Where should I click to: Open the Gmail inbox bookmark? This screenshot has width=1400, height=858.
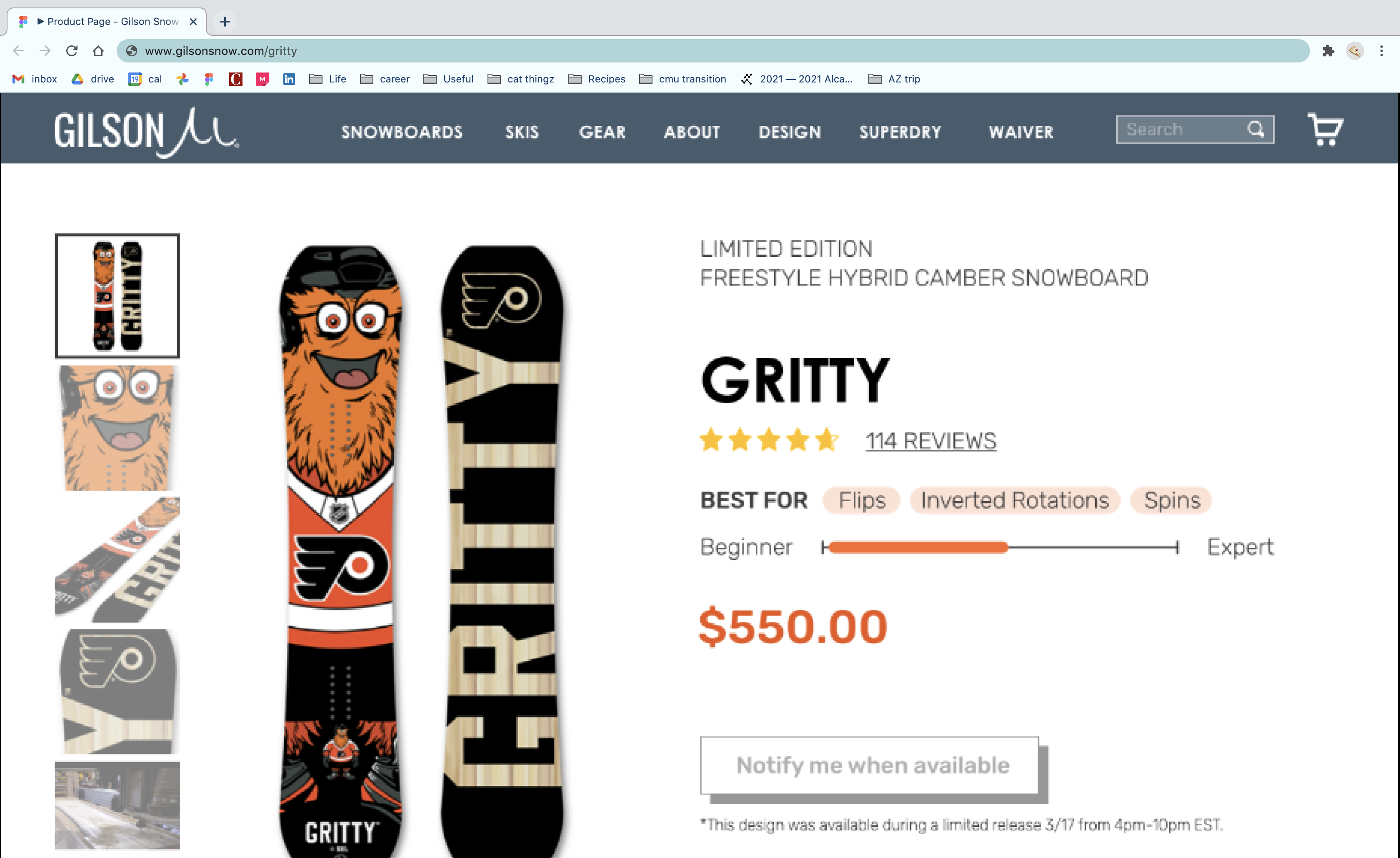pyautogui.click(x=35, y=79)
